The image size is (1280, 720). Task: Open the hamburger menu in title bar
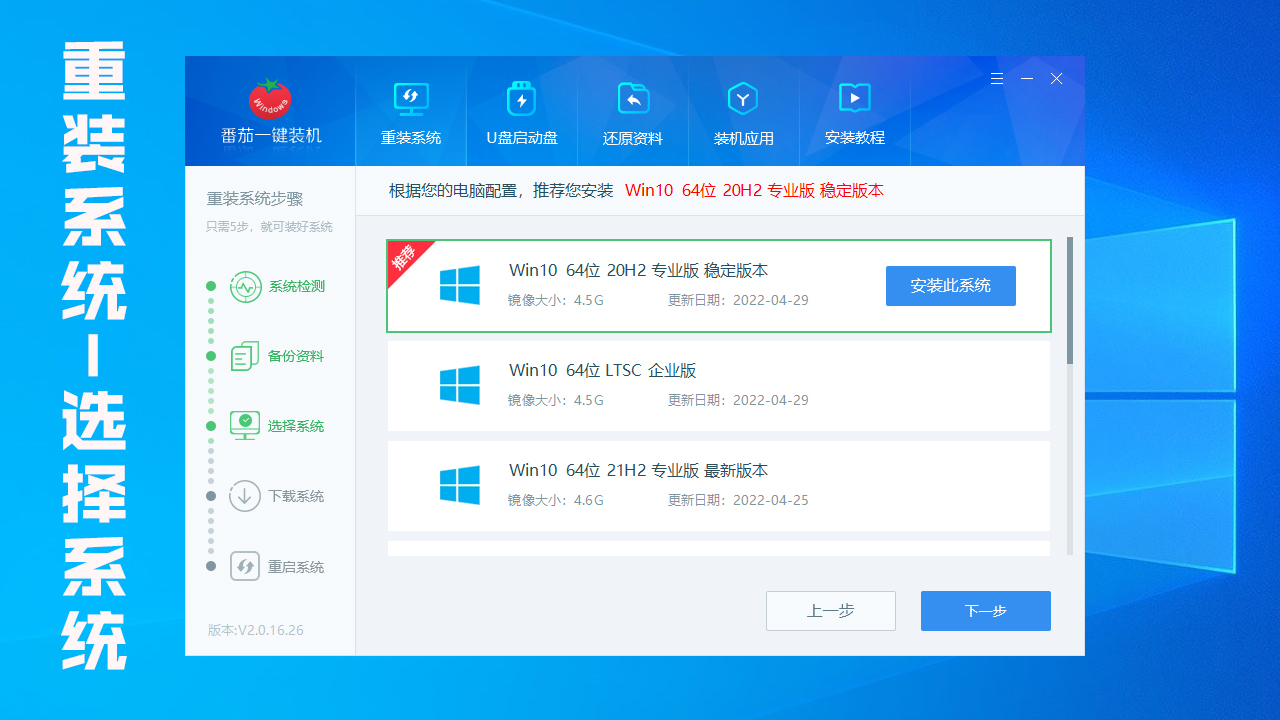pos(996,78)
